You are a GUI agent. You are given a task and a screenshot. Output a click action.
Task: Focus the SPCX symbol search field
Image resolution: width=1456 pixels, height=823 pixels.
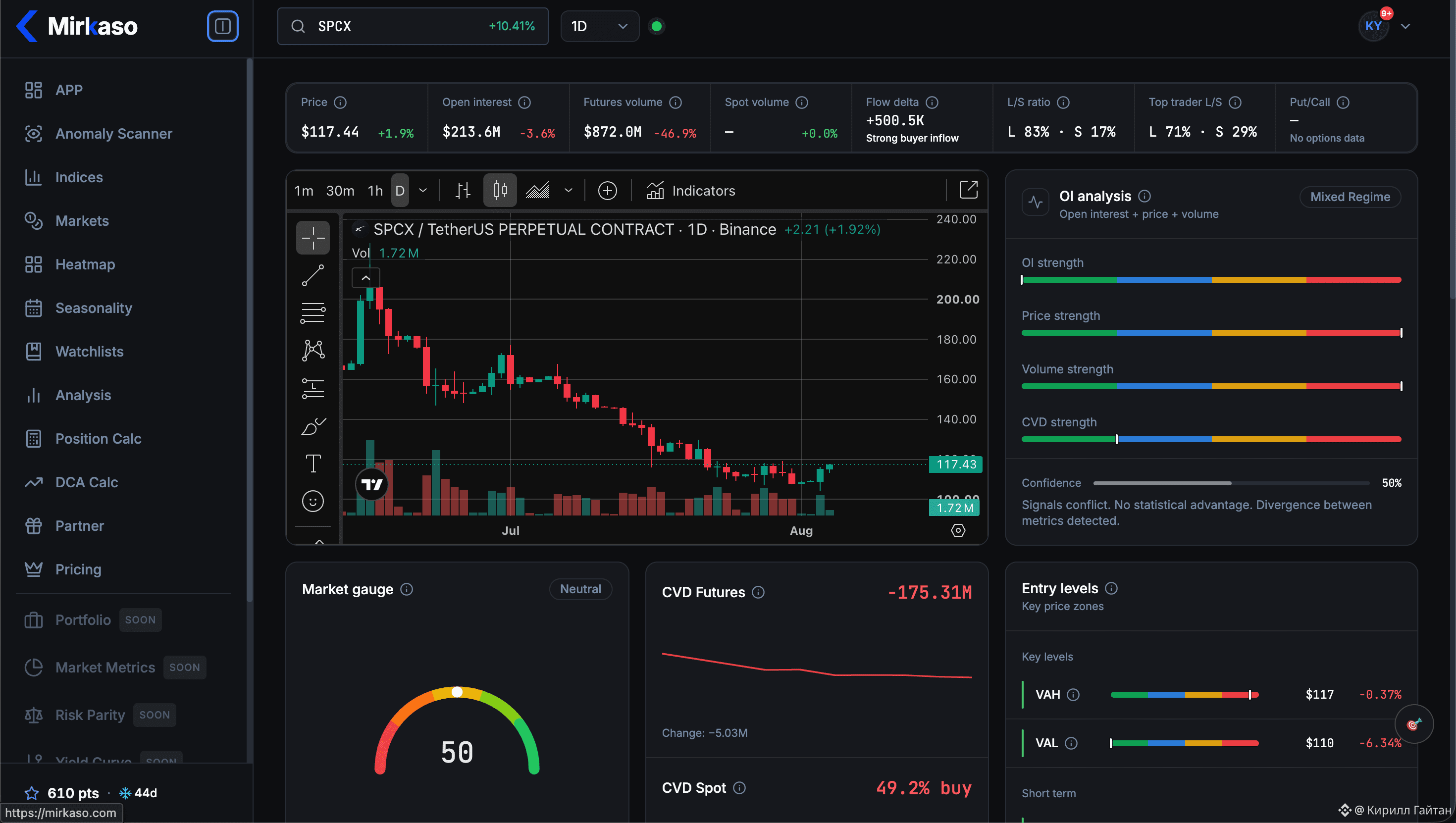pyautogui.click(x=413, y=26)
